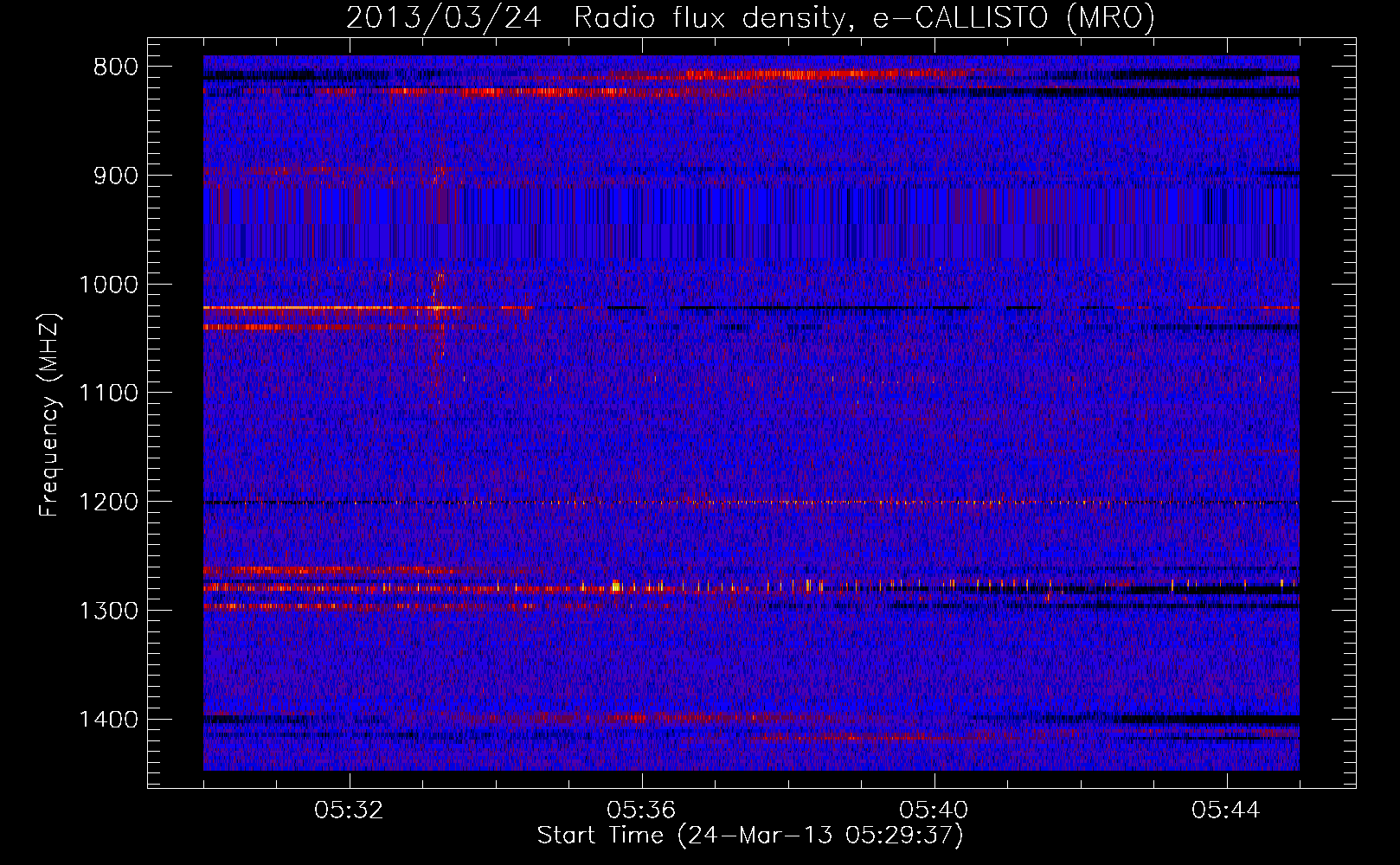Select the 900 frequency tick label
The height and width of the screenshot is (865, 1400).
point(115,176)
